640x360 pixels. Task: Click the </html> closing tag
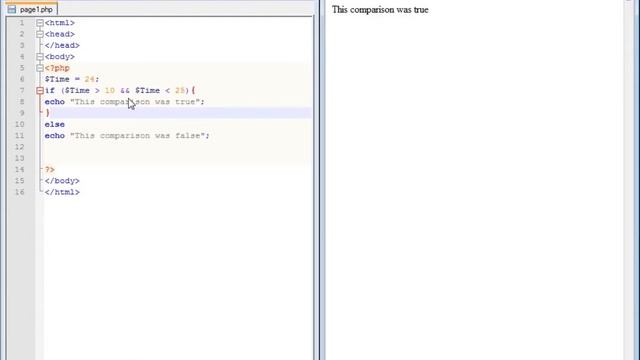point(62,192)
